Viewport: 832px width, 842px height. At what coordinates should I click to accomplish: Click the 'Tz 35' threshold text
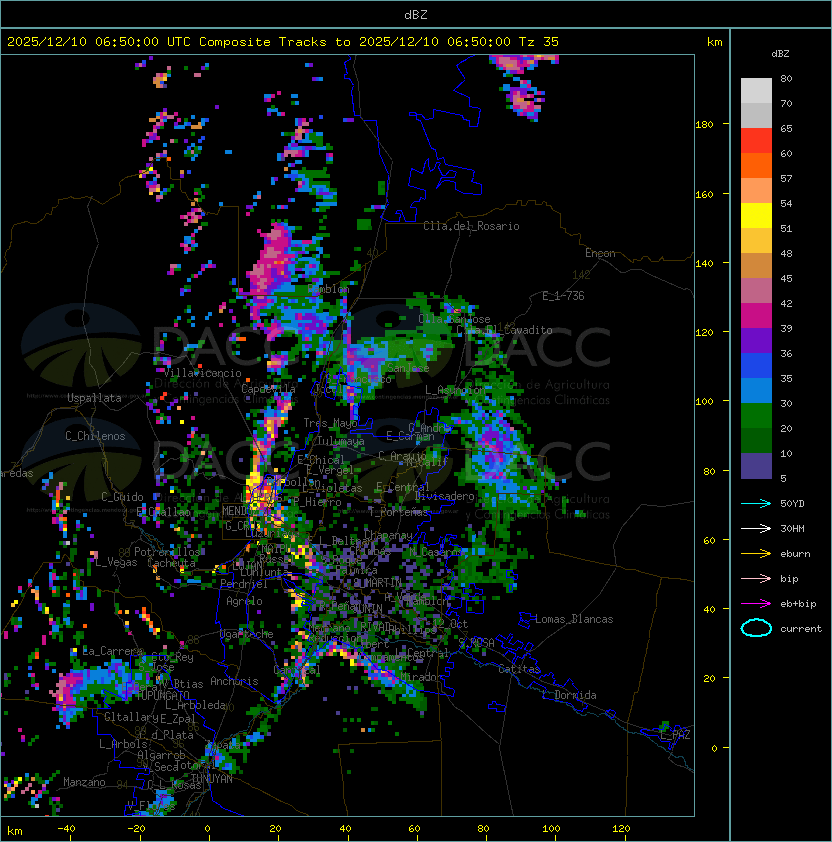(539, 42)
